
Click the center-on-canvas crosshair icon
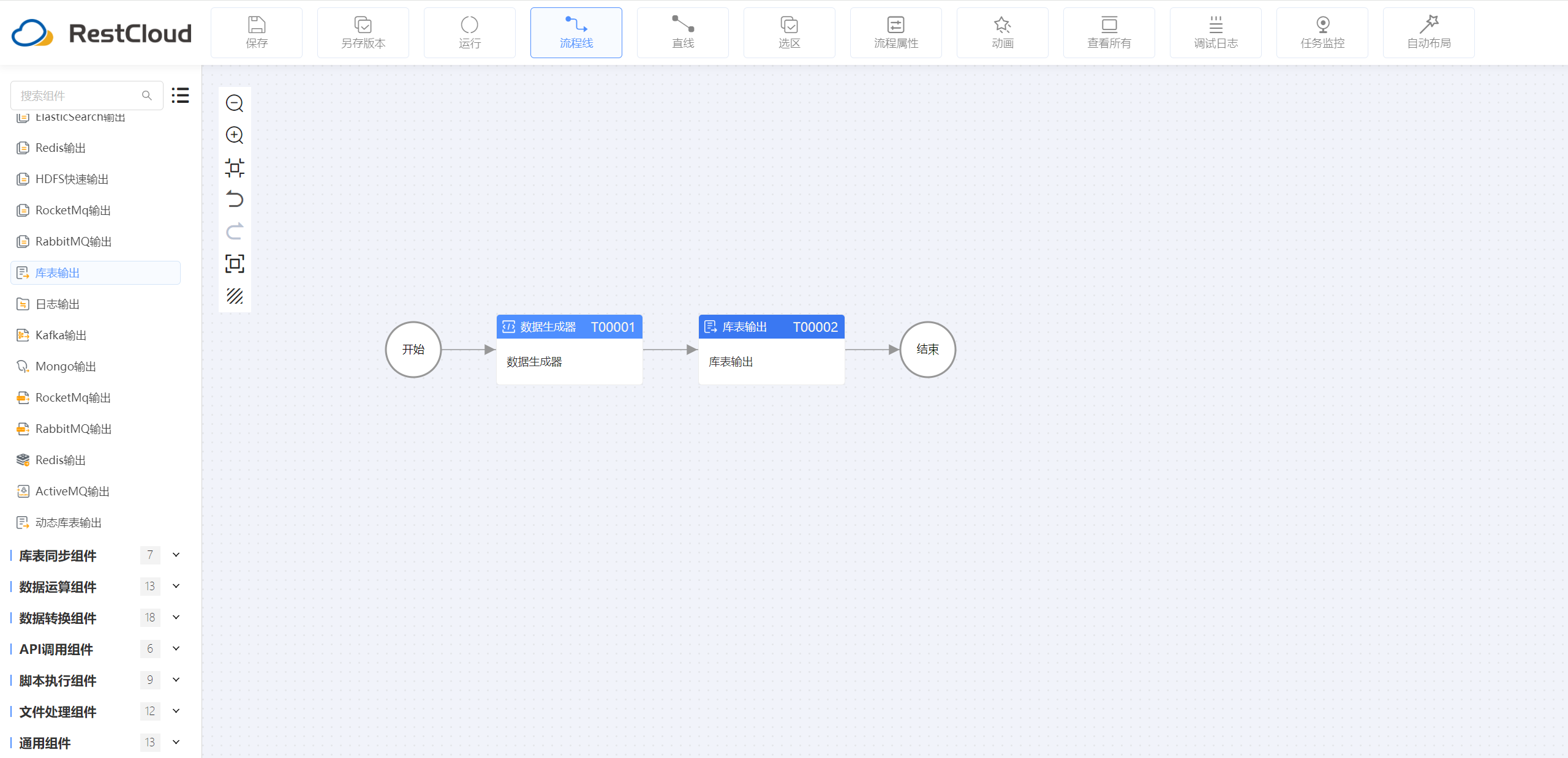[235, 167]
